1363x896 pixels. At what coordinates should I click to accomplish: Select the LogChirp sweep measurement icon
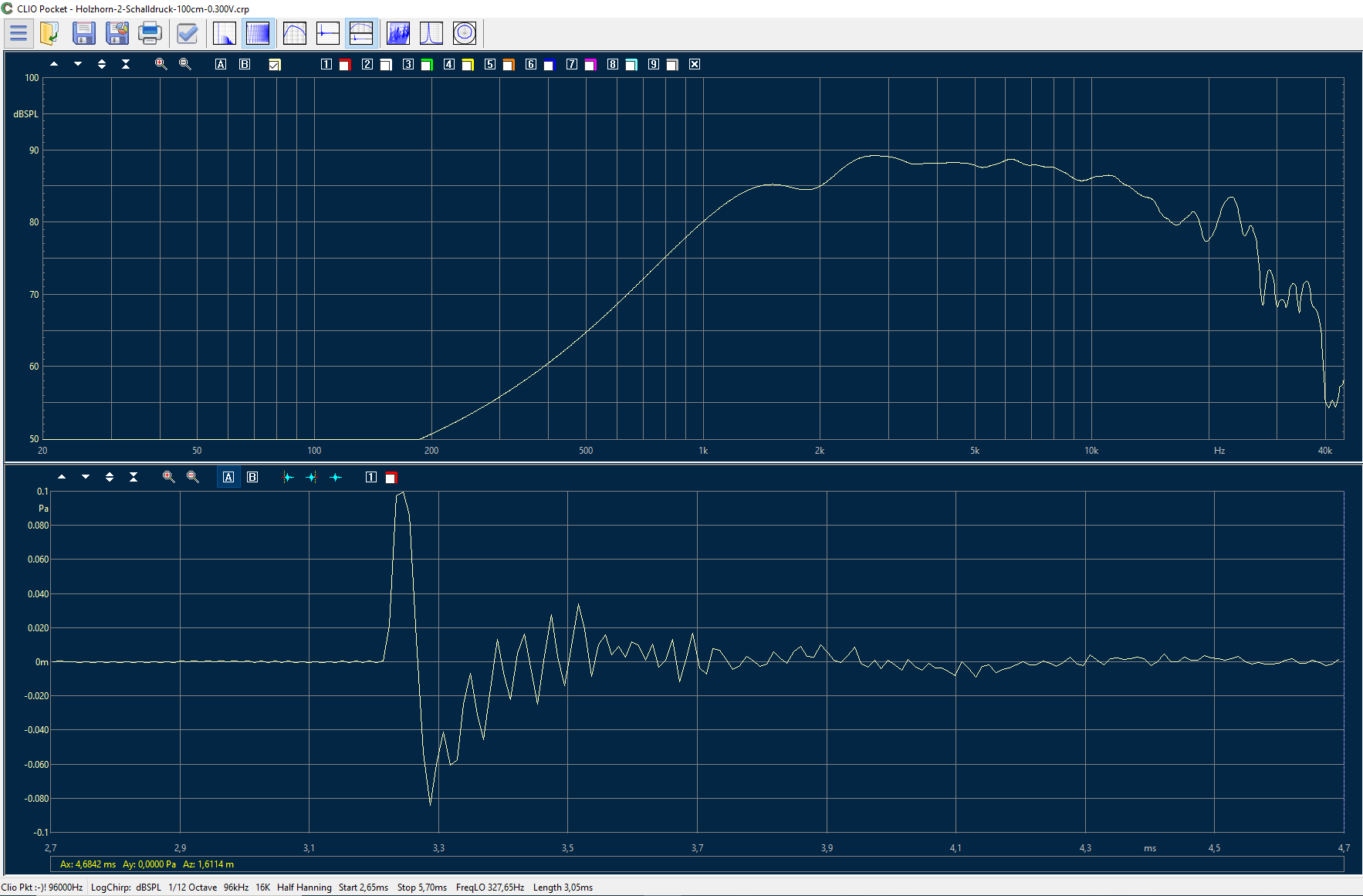click(258, 33)
